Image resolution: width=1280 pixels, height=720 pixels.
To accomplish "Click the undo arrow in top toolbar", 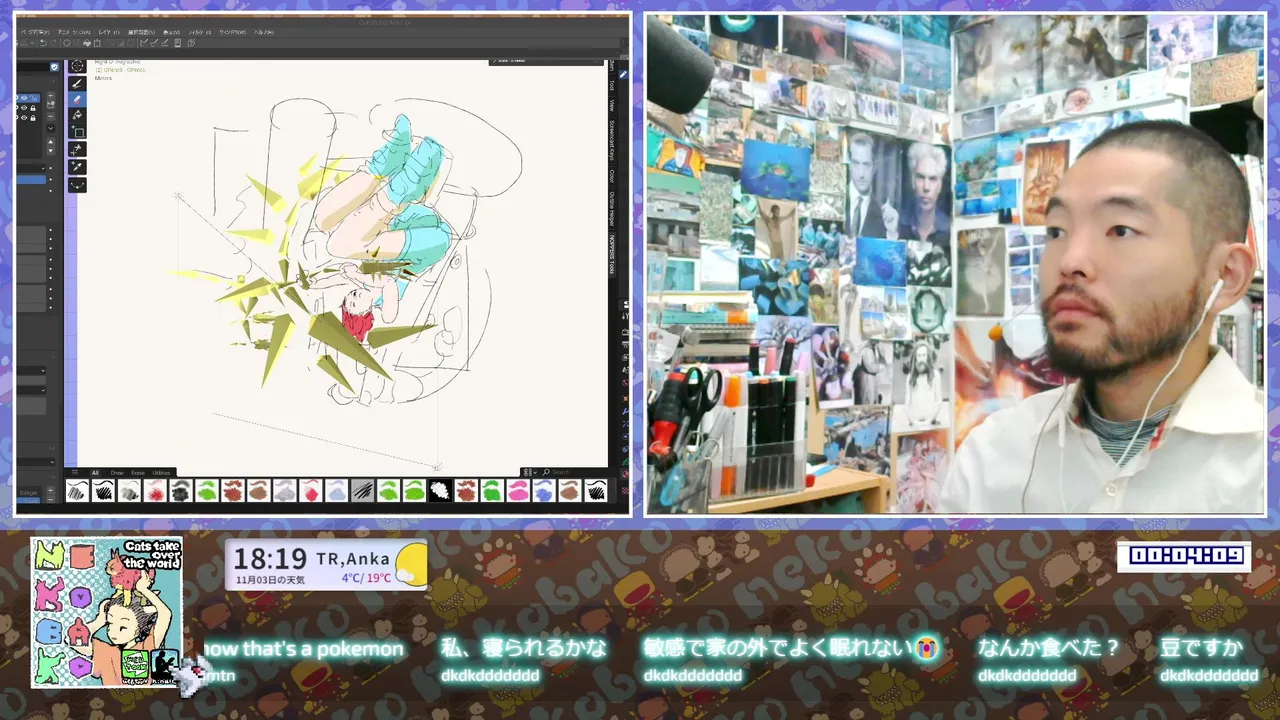I will [x=43, y=43].
